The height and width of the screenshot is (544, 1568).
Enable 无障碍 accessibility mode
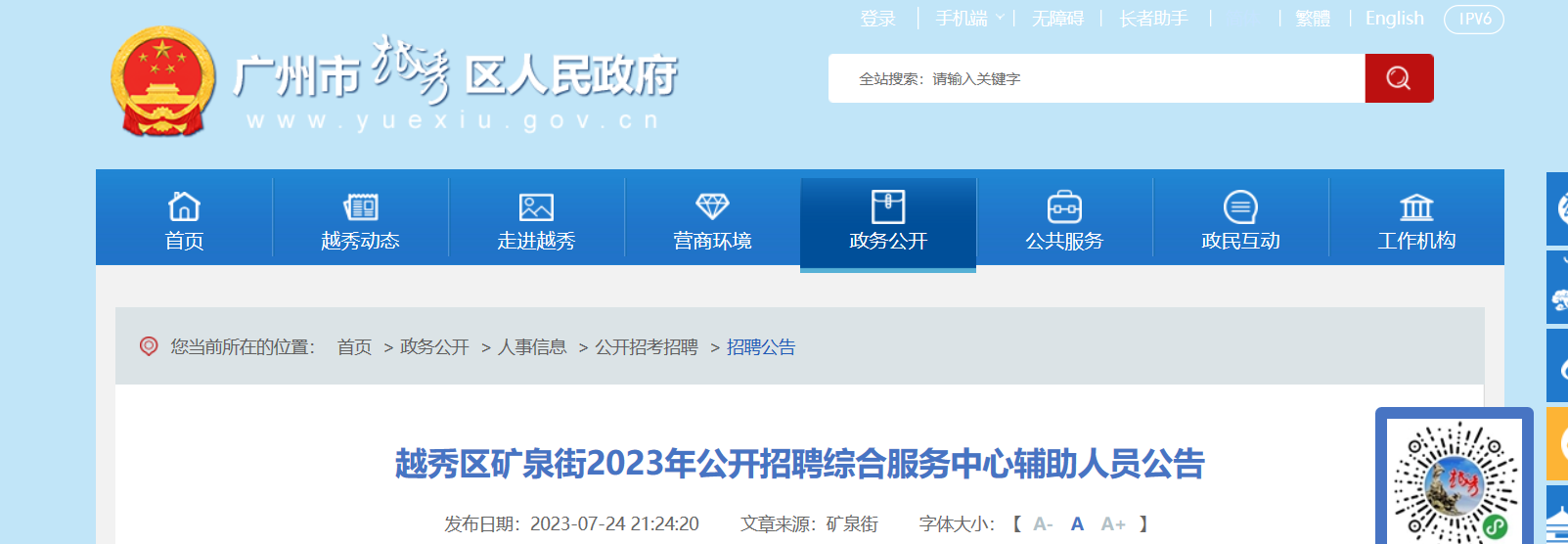(1057, 19)
